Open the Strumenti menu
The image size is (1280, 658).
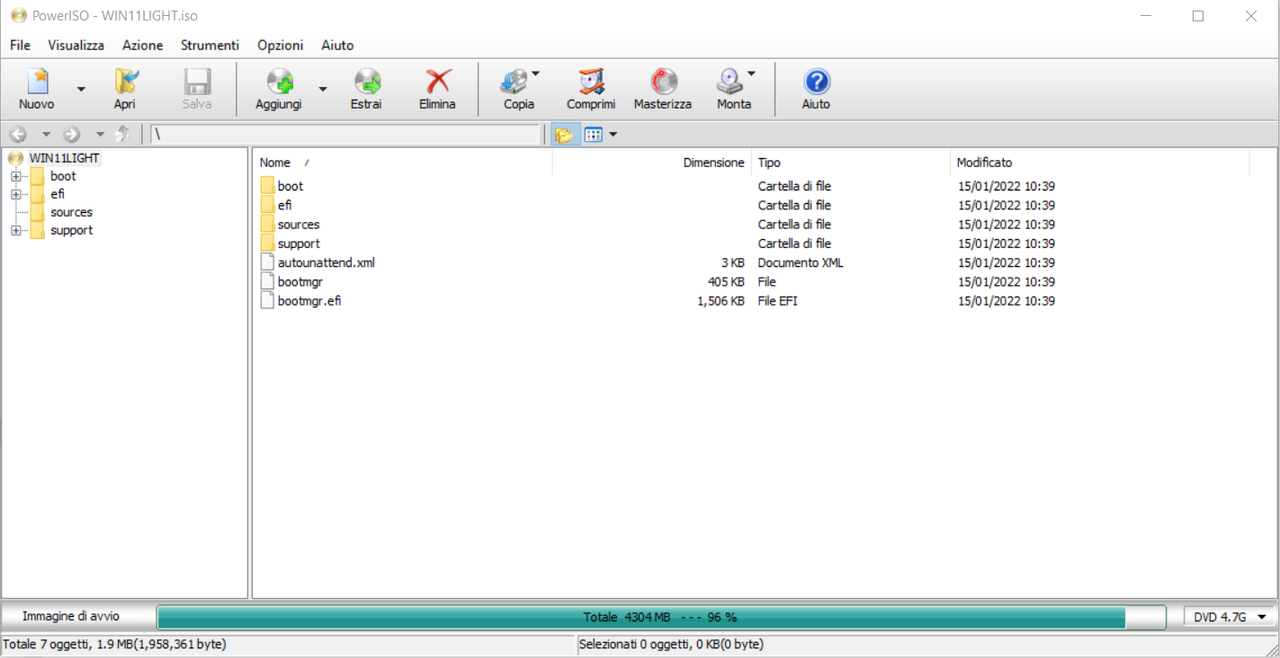pyautogui.click(x=210, y=45)
